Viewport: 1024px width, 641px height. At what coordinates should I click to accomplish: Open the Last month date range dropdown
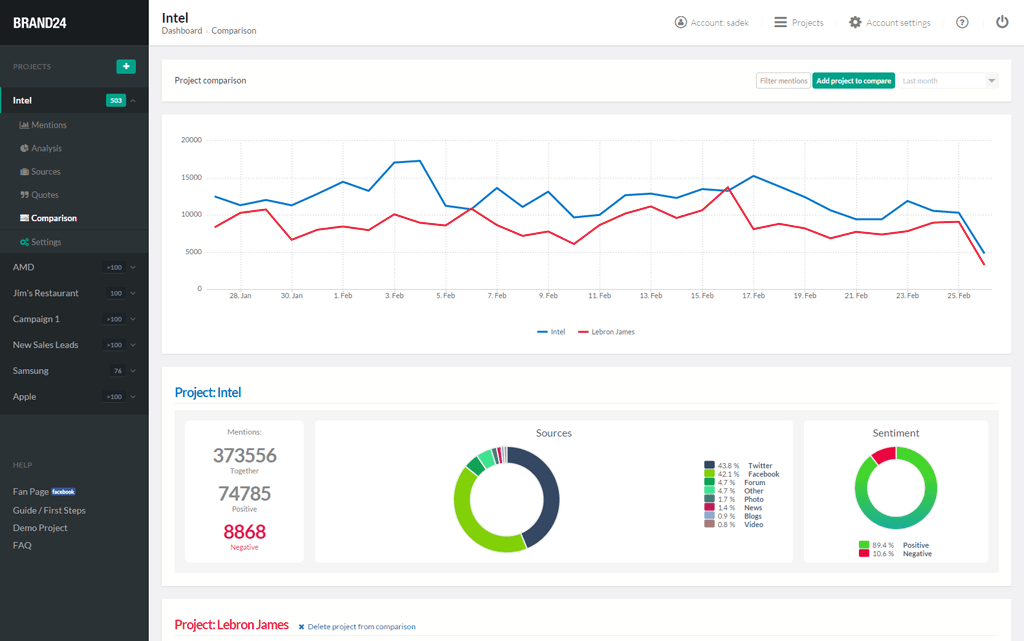click(x=948, y=81)
